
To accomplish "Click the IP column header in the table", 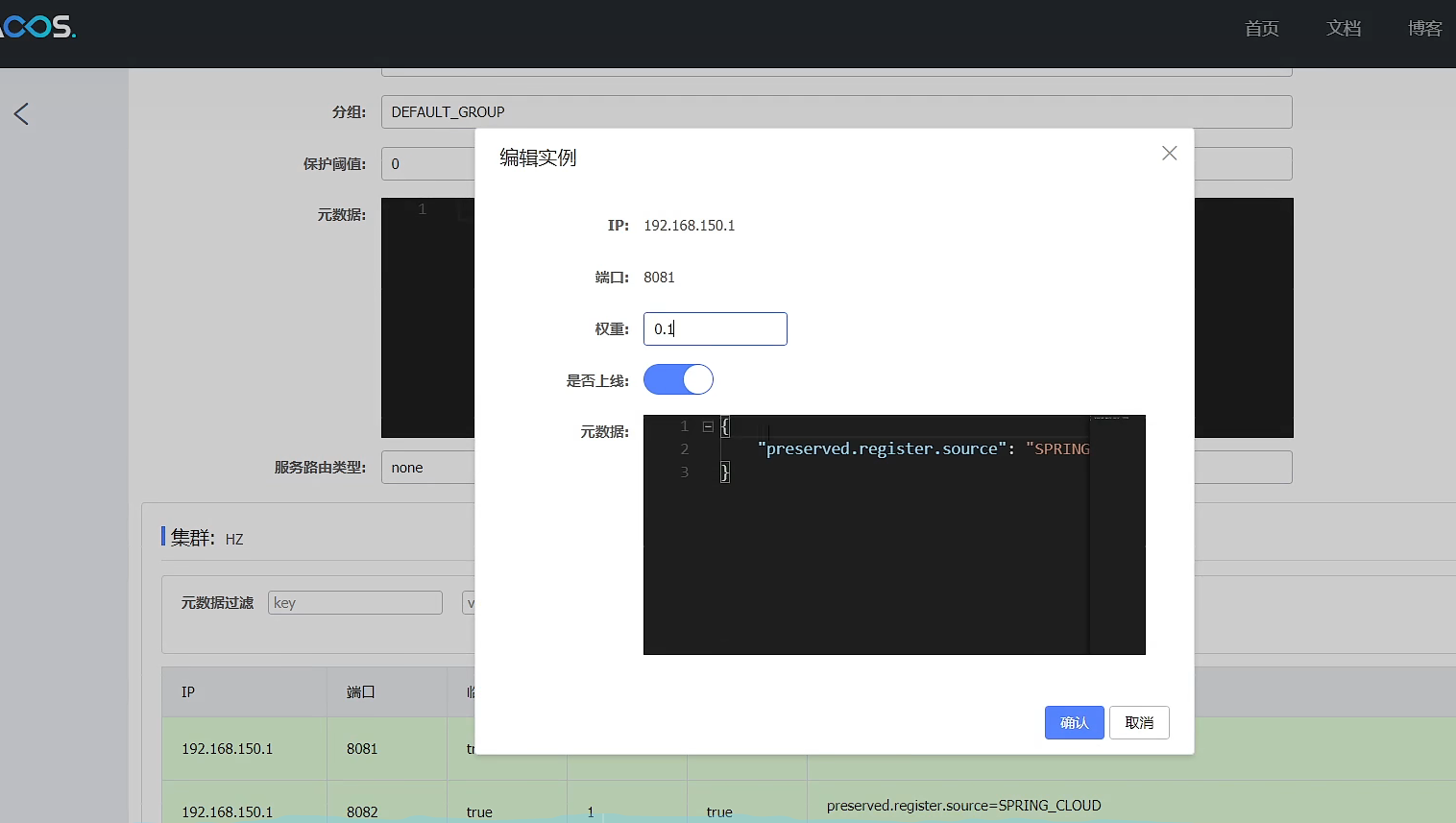I will pyautogui.click(x=188, y=692).
